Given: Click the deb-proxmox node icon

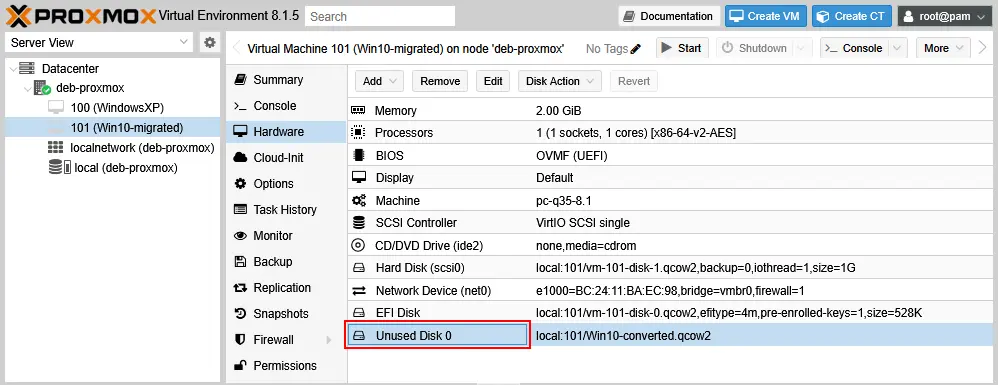Looking at the screenshot, I should tap(42, 88).
